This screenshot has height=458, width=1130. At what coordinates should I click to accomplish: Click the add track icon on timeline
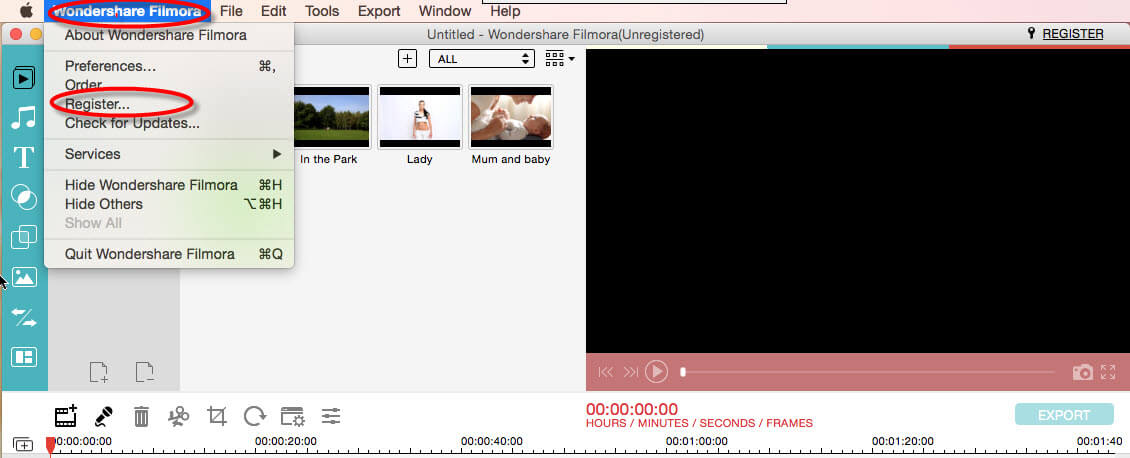coord(23,445)
